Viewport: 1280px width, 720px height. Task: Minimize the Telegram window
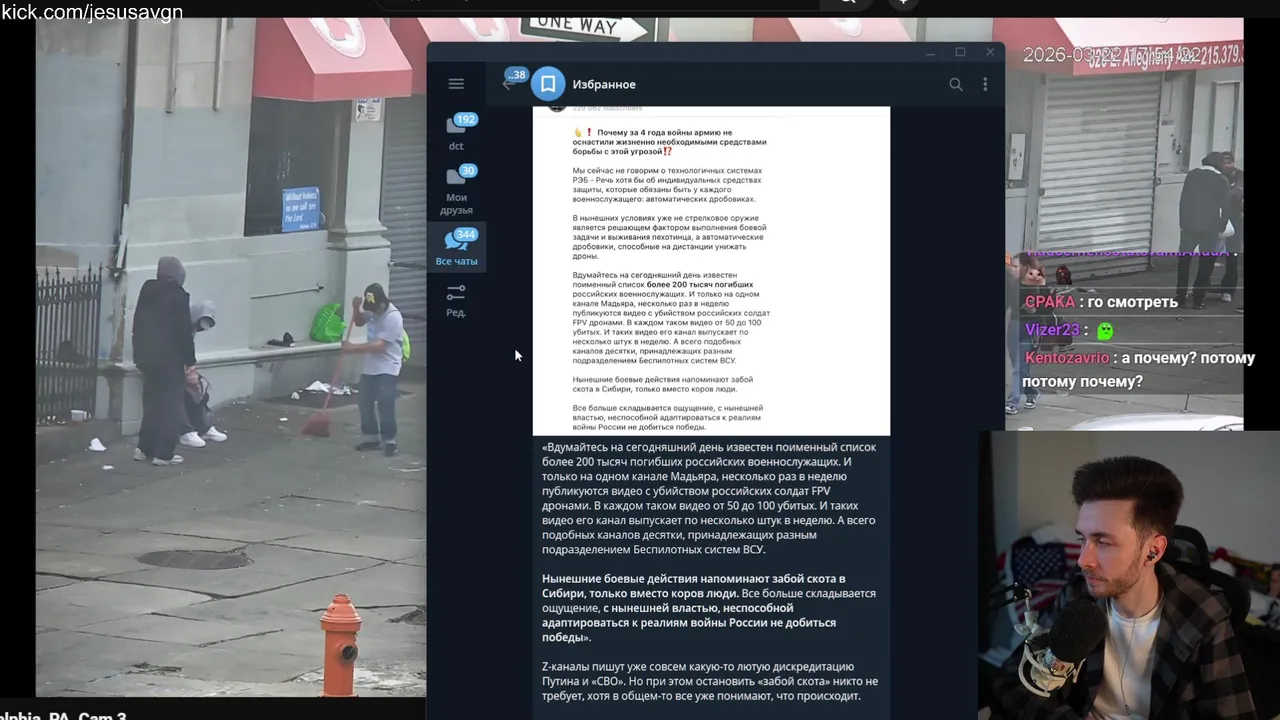point(930,52)
